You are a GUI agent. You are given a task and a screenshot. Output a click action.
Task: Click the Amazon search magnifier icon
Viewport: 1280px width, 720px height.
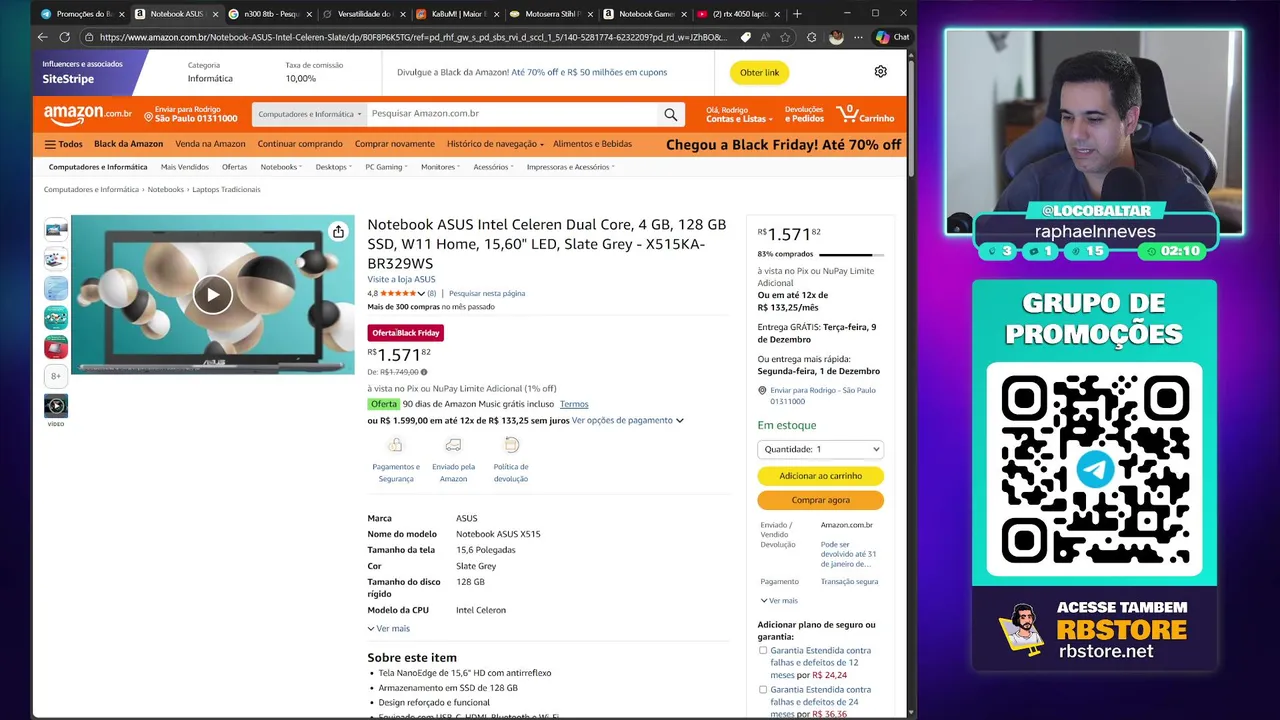[671, 114]
